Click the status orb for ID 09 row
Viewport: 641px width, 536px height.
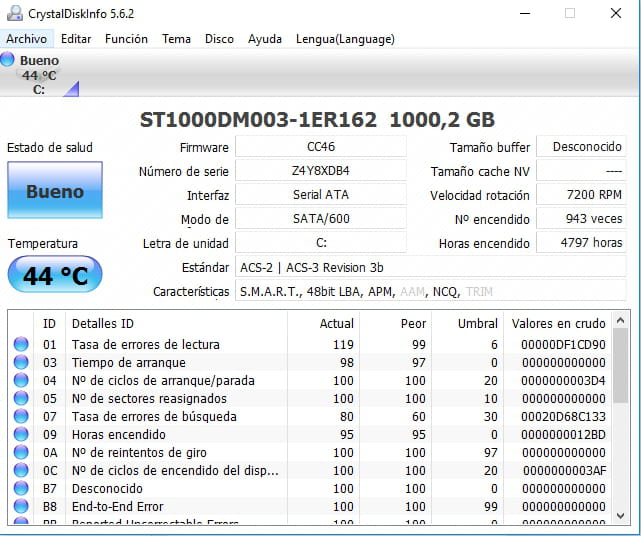pyautogui.click(x=21, y=434)
